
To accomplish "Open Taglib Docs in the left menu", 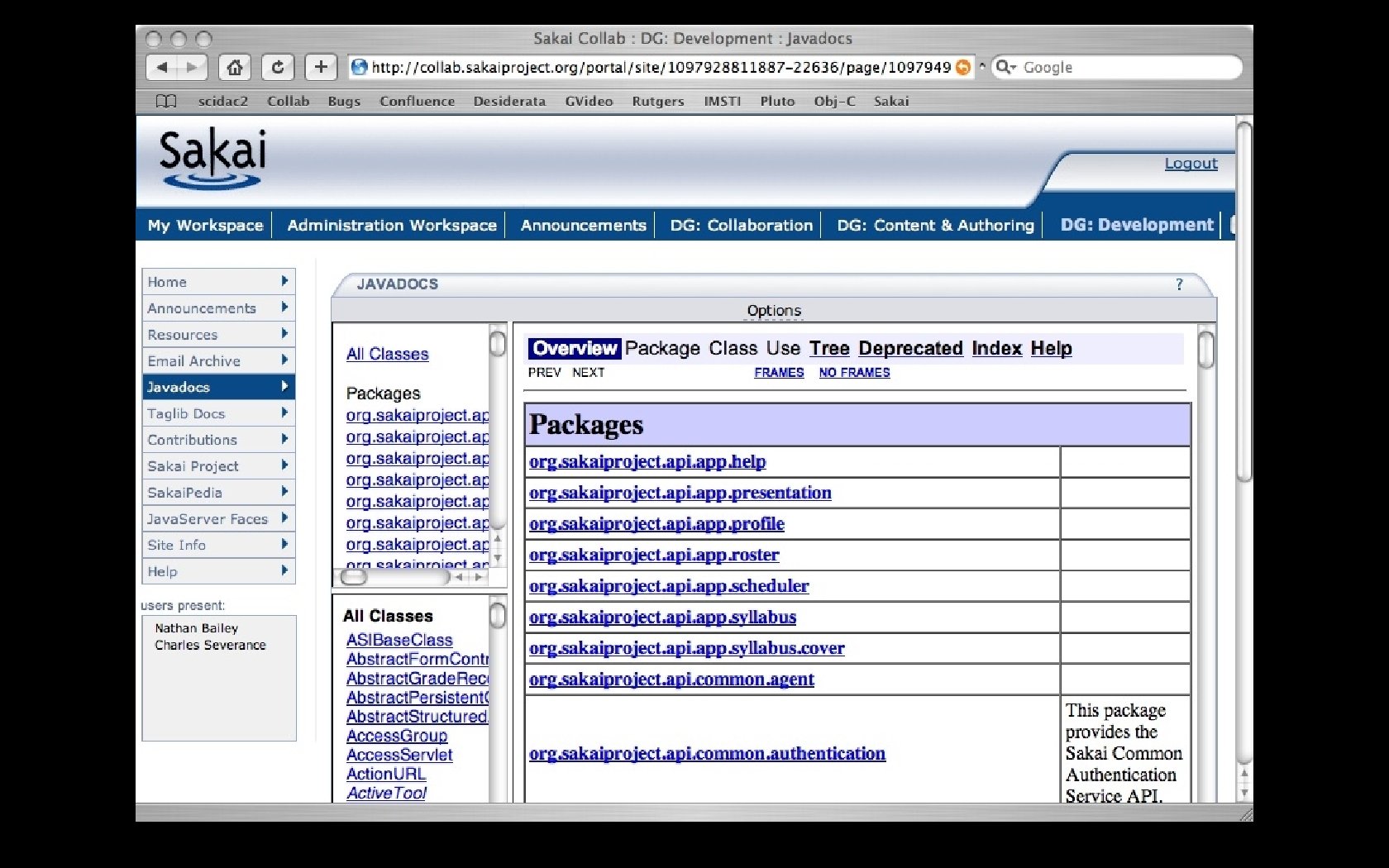I will tap(218, 413).
